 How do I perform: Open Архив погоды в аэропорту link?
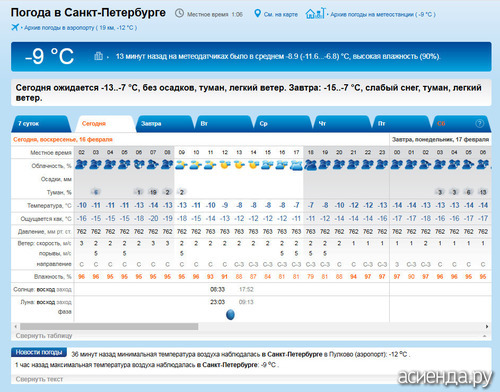(x=80, y=28)
